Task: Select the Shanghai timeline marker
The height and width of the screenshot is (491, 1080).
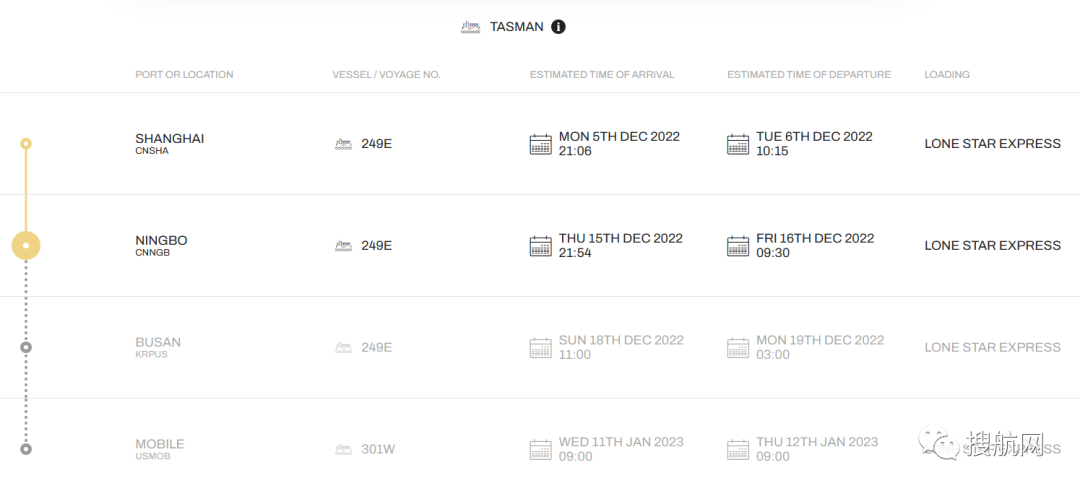Action: click(x=26, y=144)
